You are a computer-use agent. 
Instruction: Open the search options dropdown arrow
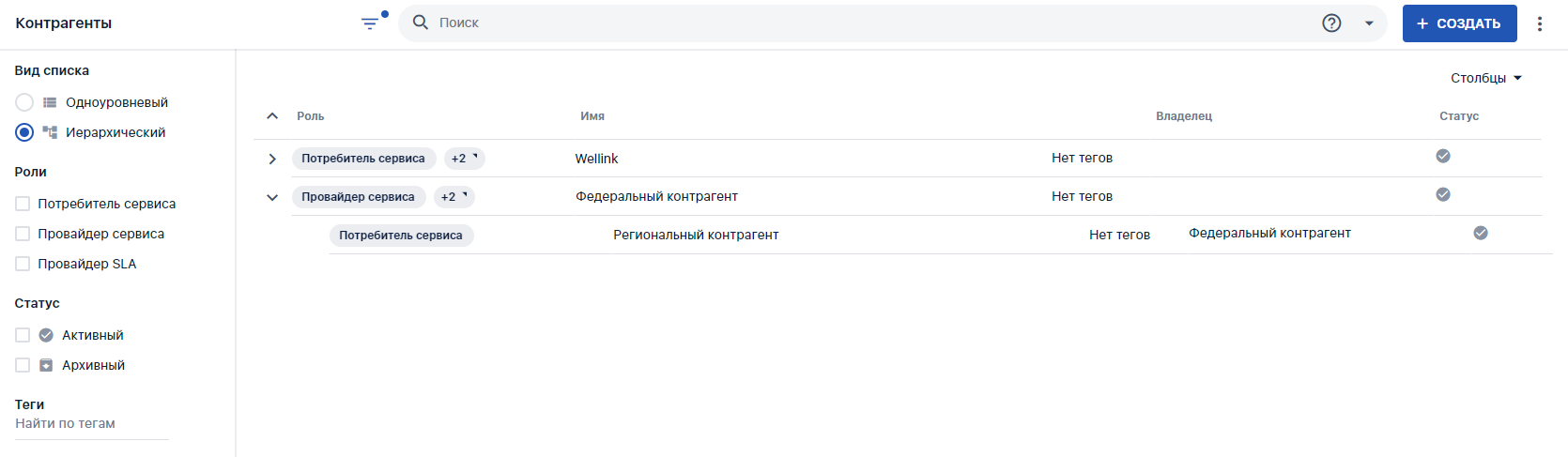[1369, 23]
